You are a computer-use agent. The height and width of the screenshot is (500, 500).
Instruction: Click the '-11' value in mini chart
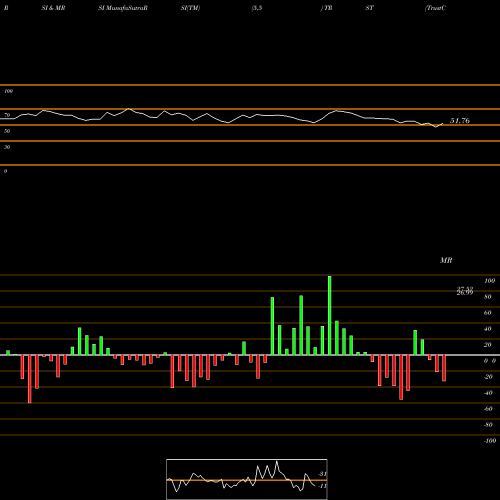pyautogui.click(x=322, y=486)
